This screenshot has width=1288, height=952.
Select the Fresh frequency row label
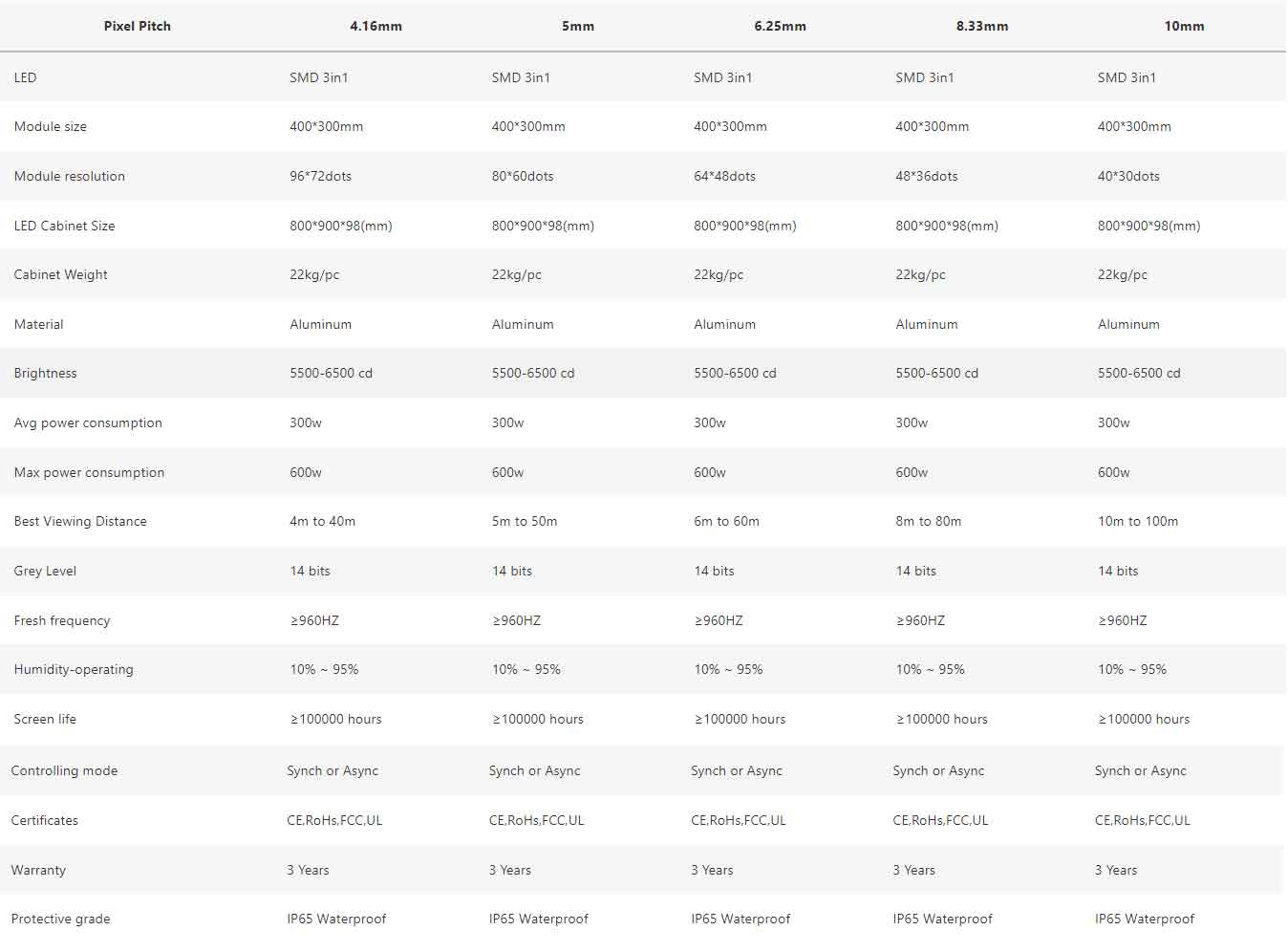point(62,621)
